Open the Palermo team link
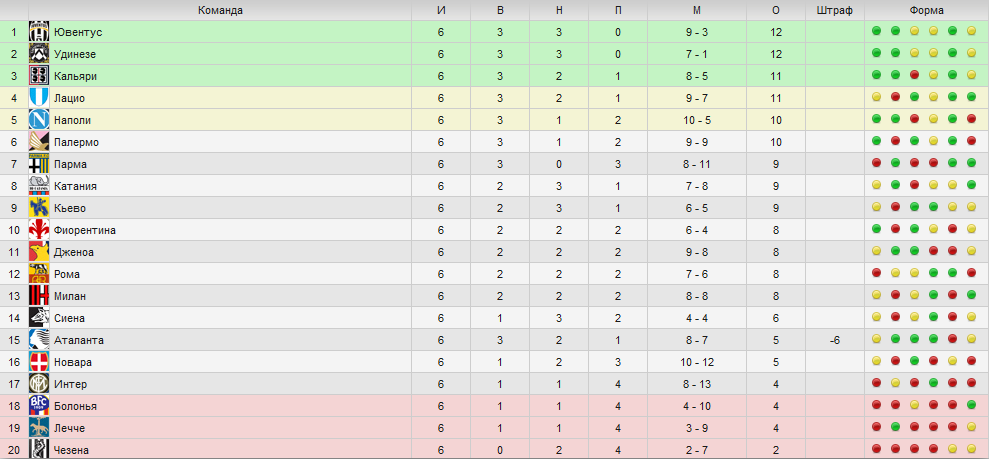The width and height of the screenshot is (989, 459). click(x=76, y=142)
